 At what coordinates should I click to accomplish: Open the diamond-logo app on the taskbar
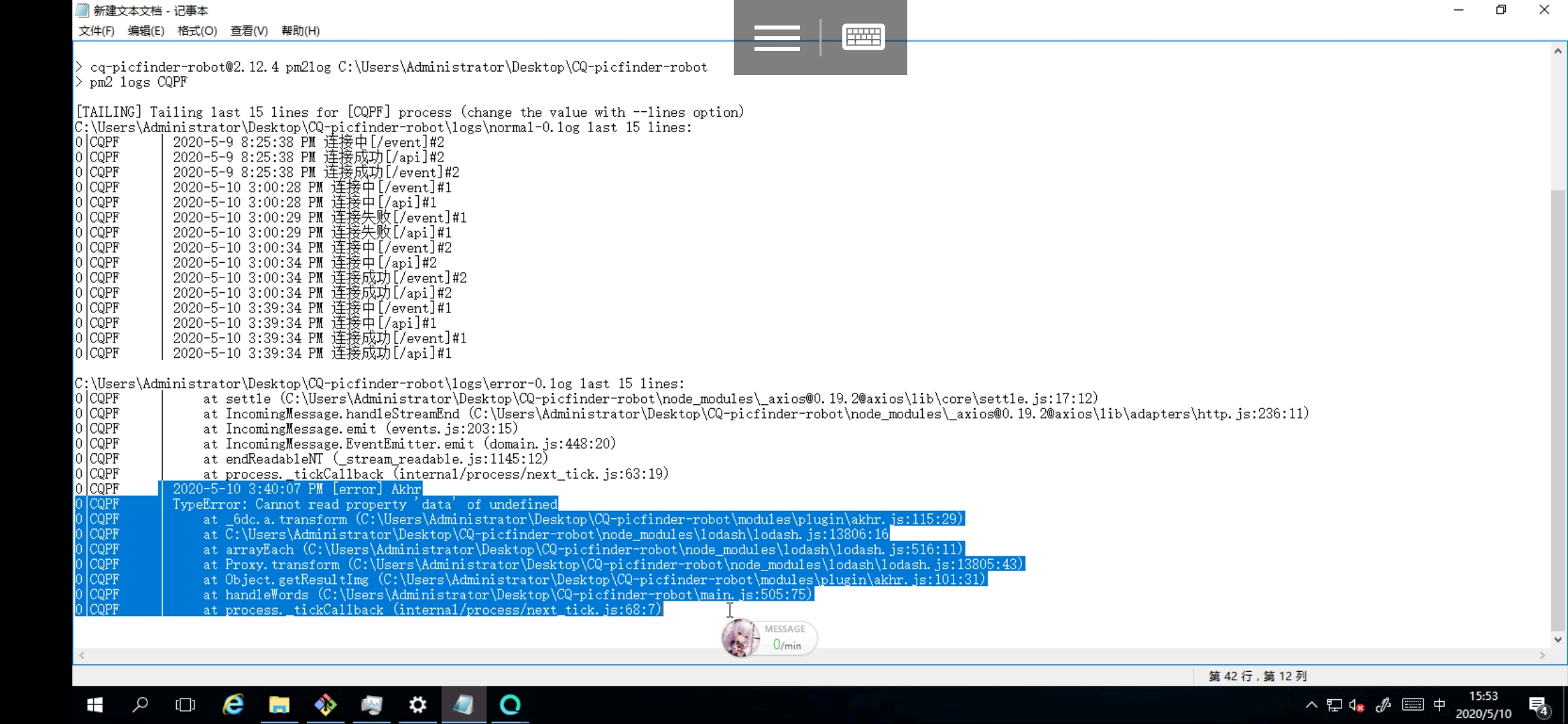click(325, 705)
